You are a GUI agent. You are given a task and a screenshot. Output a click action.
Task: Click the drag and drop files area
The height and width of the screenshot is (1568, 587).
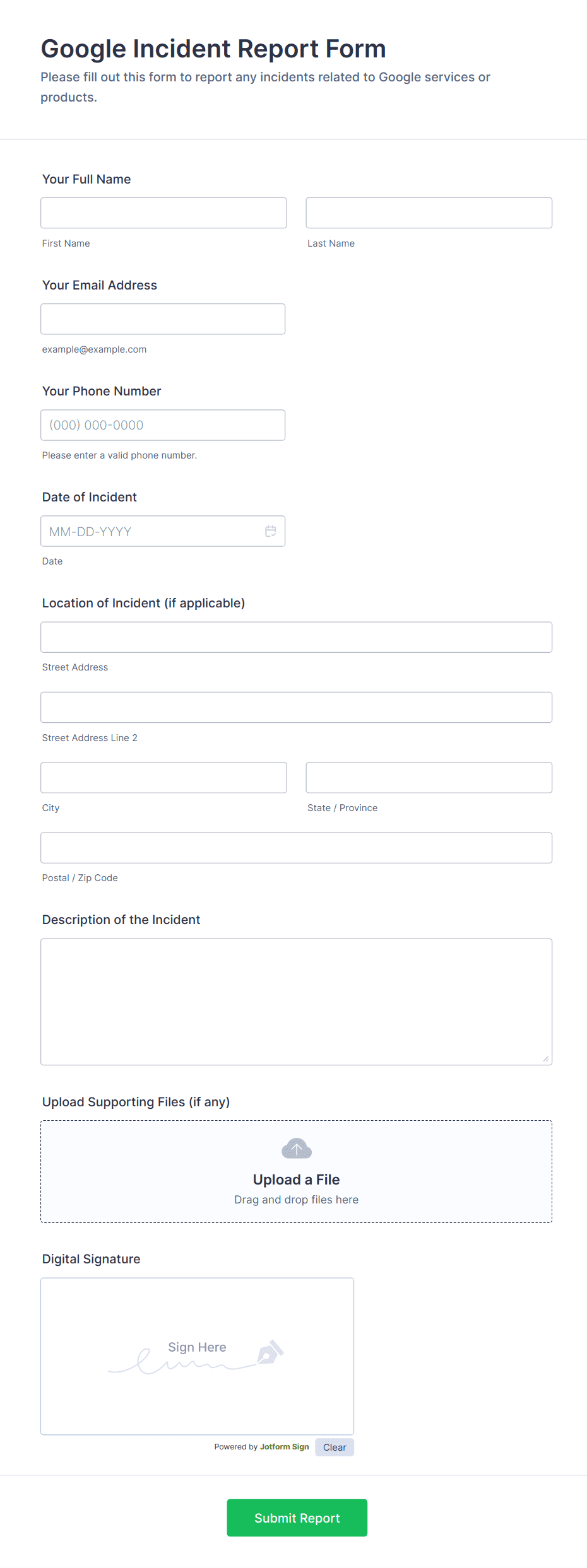pyautogui.click(x=296, y=1199)
